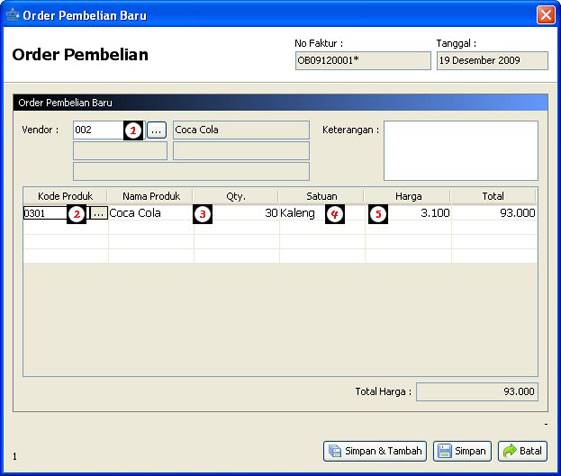Image resolution: width=561 pixels, height=476 pixels.
Task: Click the numbered marker 2 badge
Action: point(77,214)
